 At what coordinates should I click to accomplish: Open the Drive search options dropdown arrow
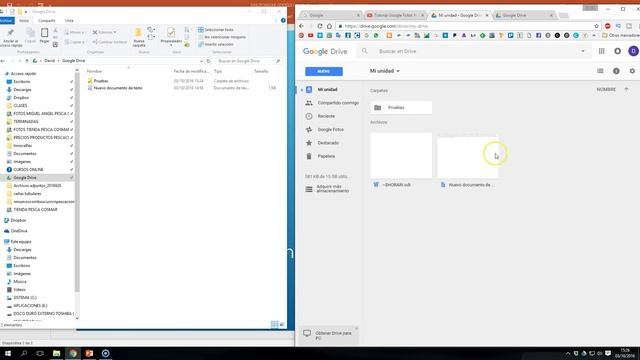[583, 51]
